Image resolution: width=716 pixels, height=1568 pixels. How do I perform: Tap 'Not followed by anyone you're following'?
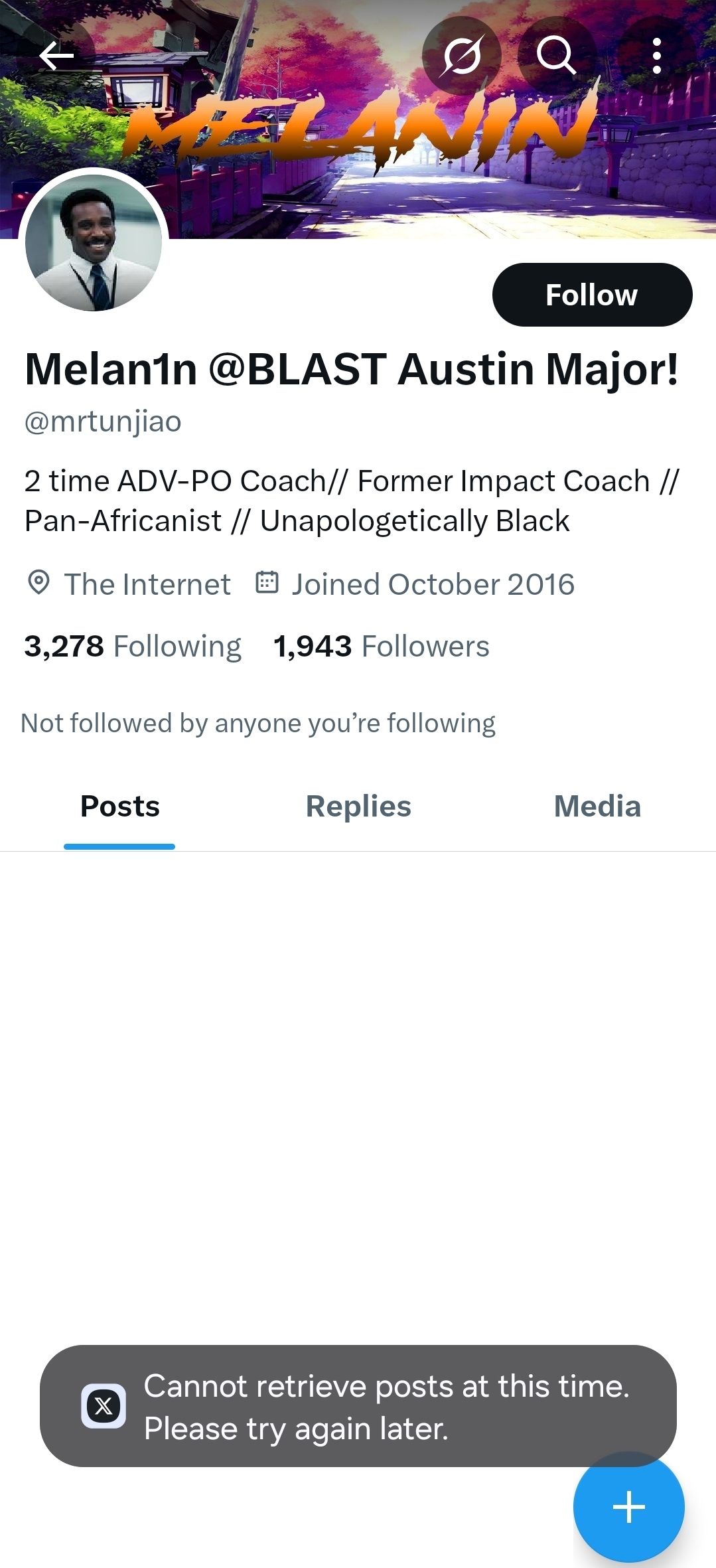point(258,723)
